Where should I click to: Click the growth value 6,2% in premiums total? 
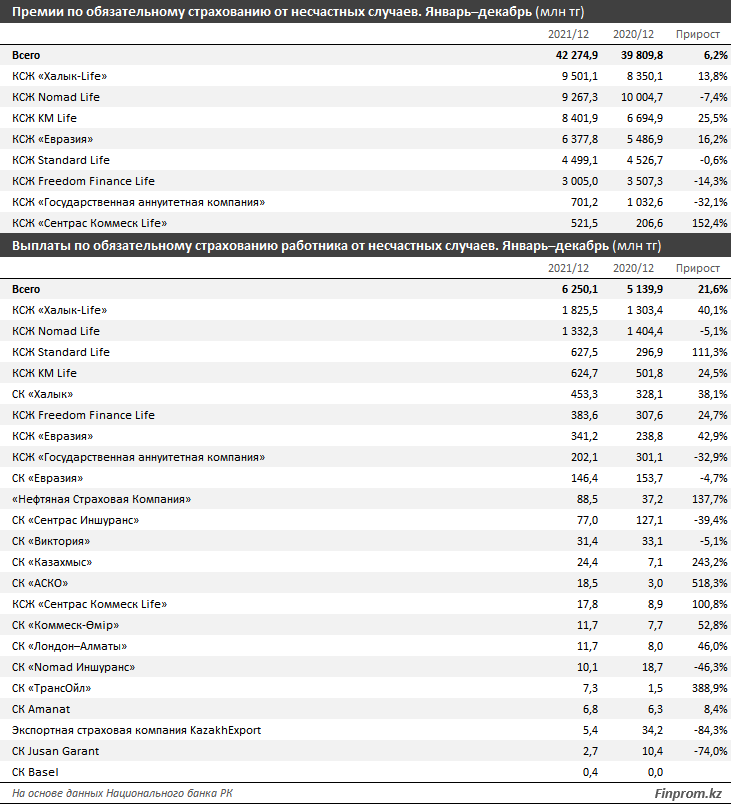(x=715, y=55)
